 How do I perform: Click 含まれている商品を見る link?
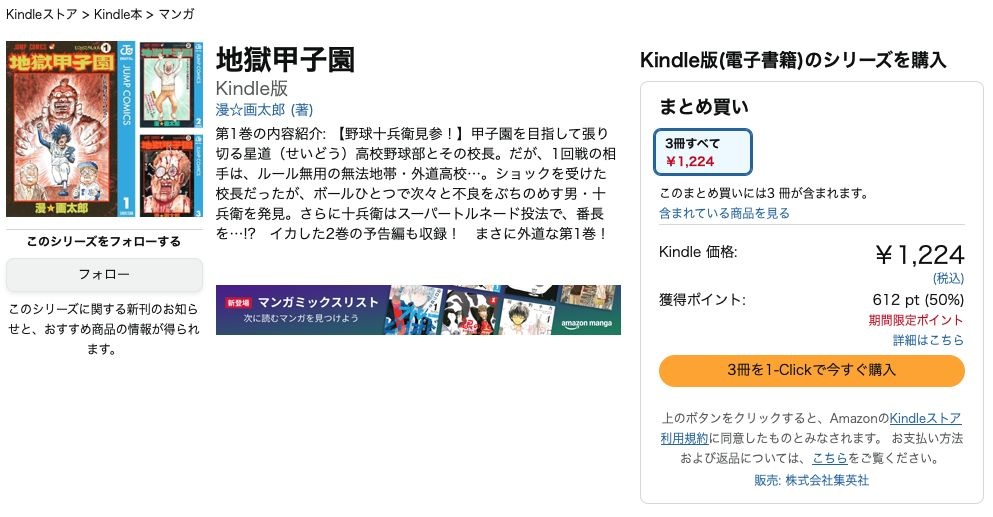tap(724, 213)
